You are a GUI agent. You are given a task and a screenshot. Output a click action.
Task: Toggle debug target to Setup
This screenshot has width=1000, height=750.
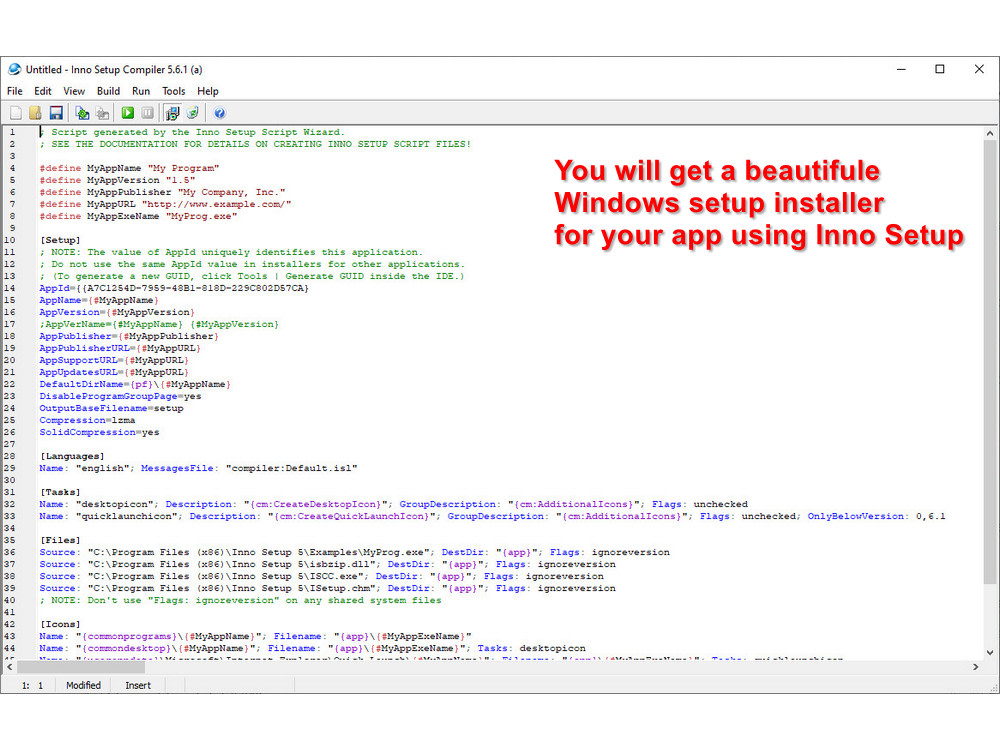click(171, 112)
